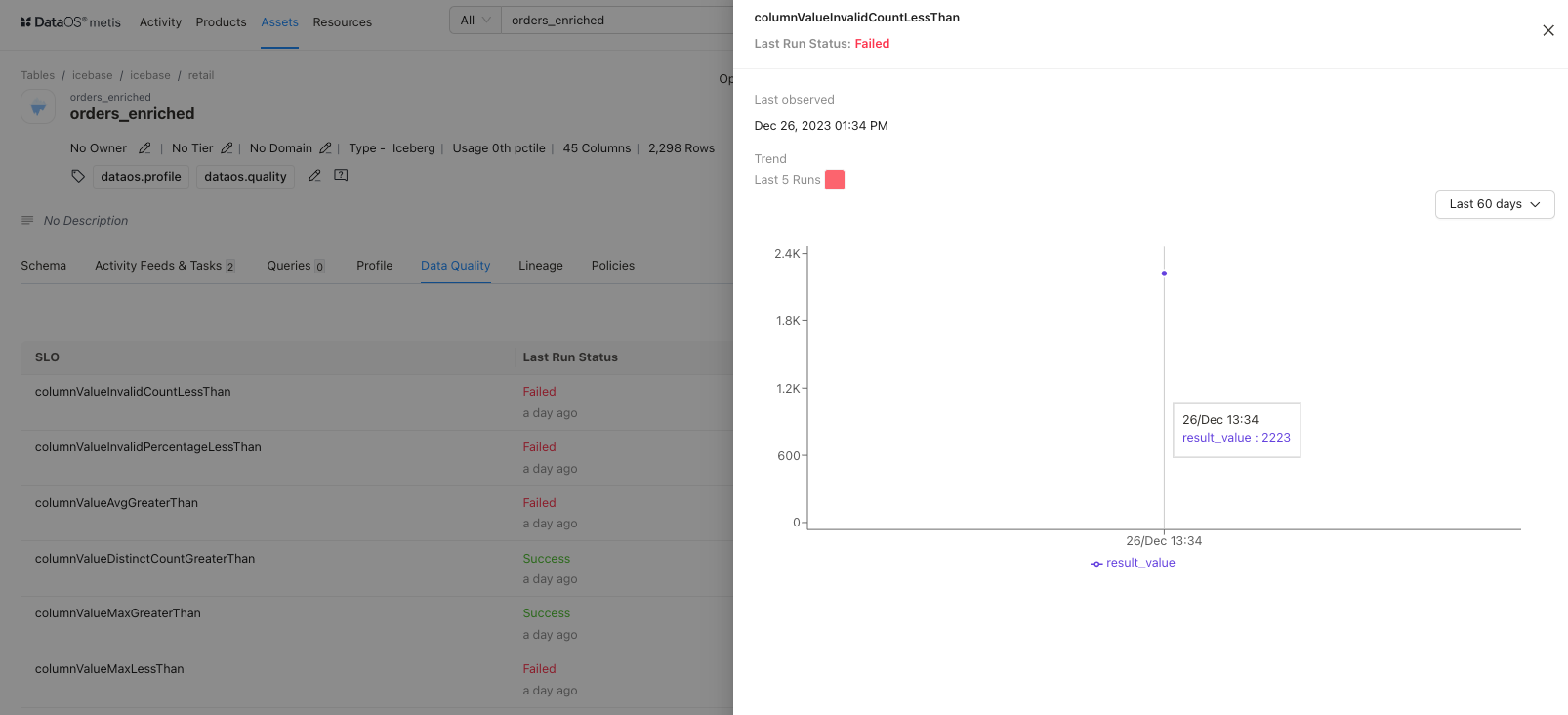1568x715 pixels.
Task: Switch to the Schema tab
Action: coord(44,266)
